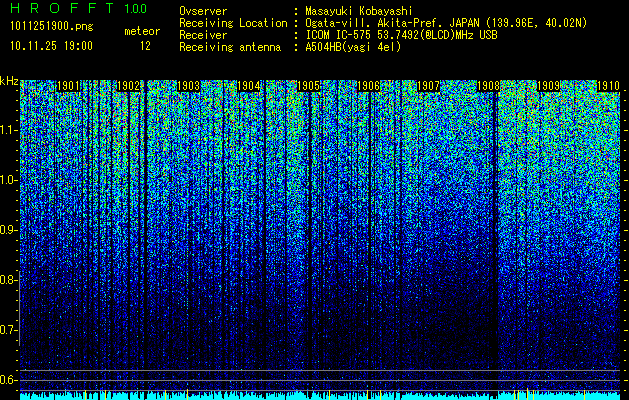629x400 pixels.
Task: Click the 1902 time marker
Action: 128,86
